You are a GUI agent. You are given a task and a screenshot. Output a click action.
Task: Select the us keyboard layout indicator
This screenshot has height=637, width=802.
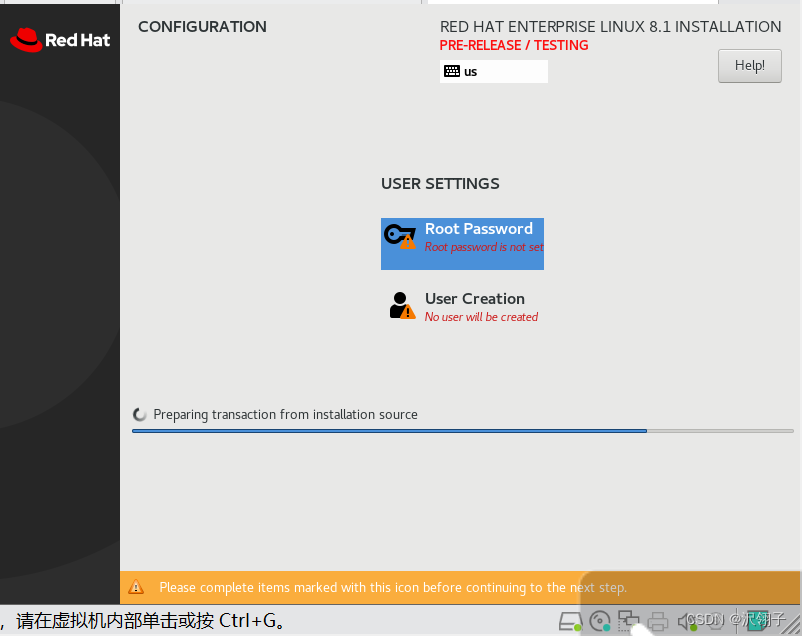pyautogui.click(x=494, y=71)
